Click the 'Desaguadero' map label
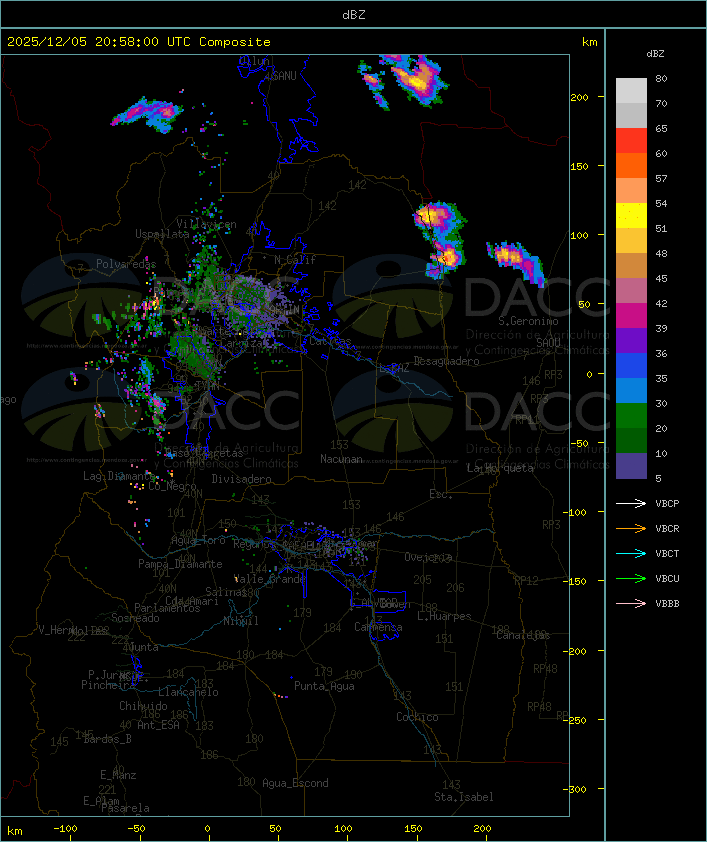 [446, 361]
